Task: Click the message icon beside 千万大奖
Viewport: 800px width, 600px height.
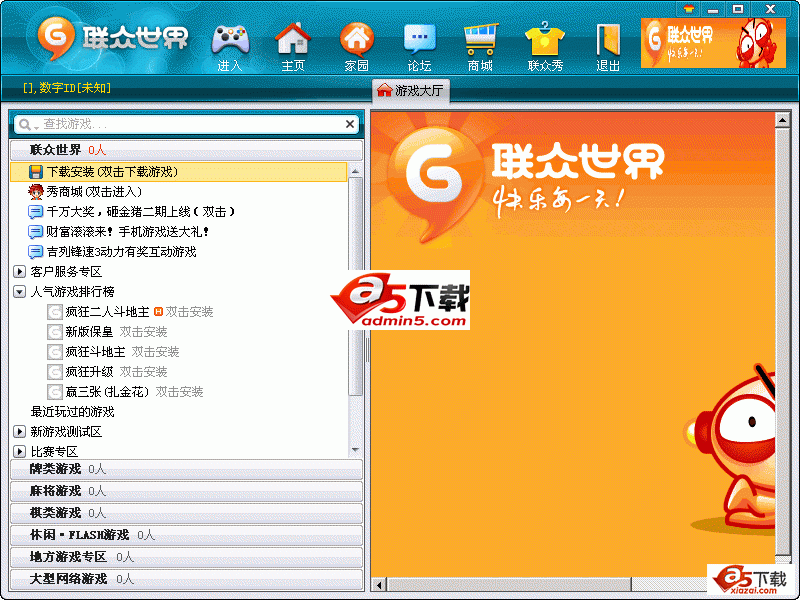Action: [x=35, y=212]
